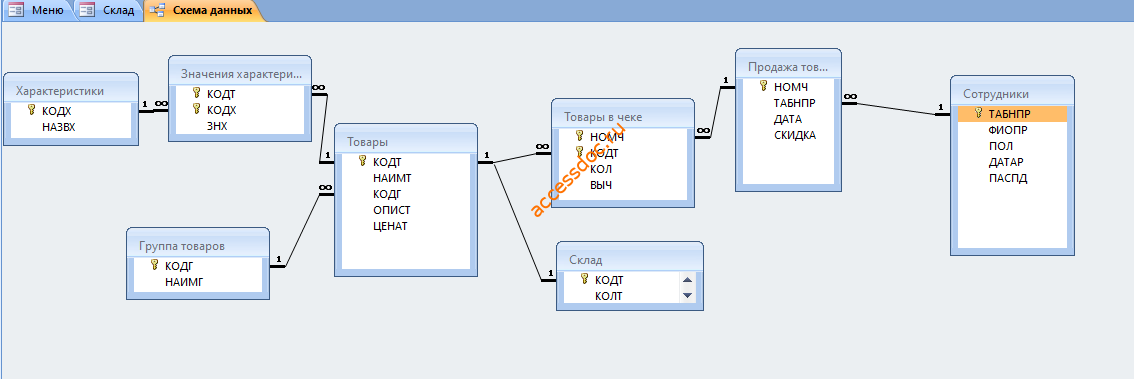Select the ТАБНПР field in Продажа товаров
1134x379 pixels.
coord(794,103)
